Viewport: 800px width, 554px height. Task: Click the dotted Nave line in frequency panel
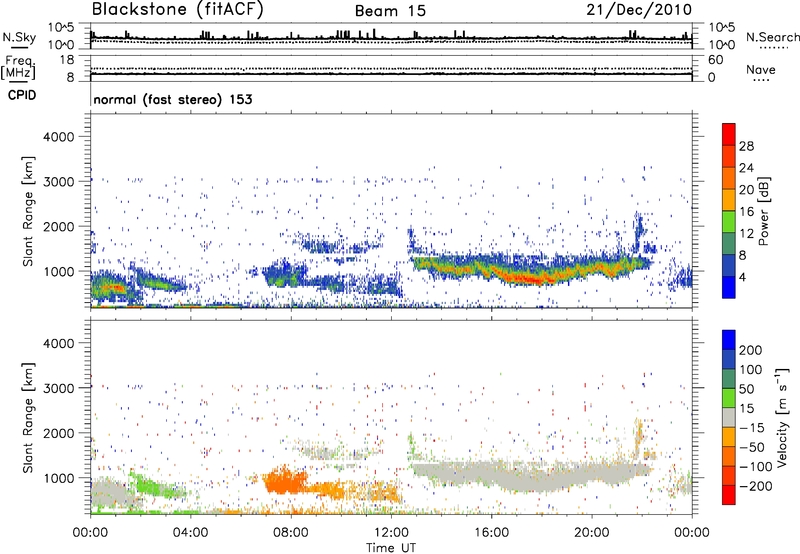391,68
